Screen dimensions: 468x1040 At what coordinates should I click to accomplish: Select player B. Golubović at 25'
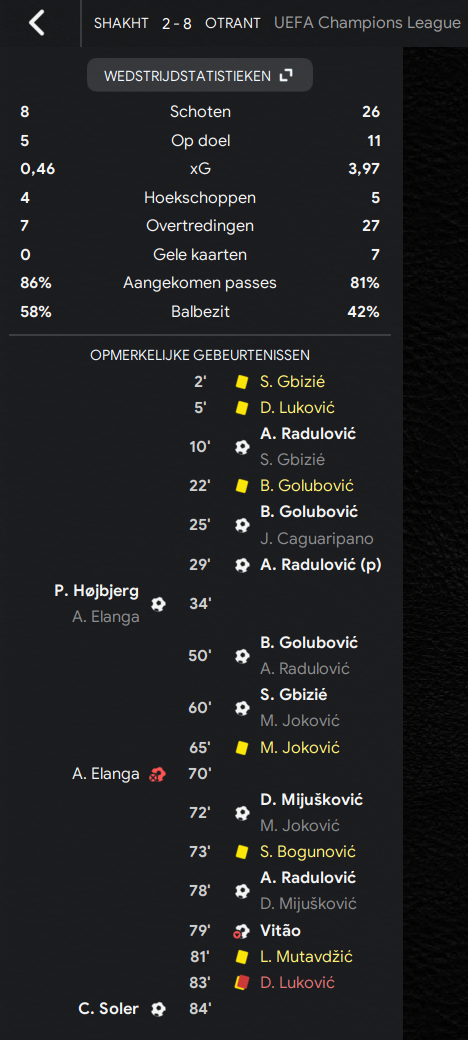pyautogui.click(x=309, y=511)
